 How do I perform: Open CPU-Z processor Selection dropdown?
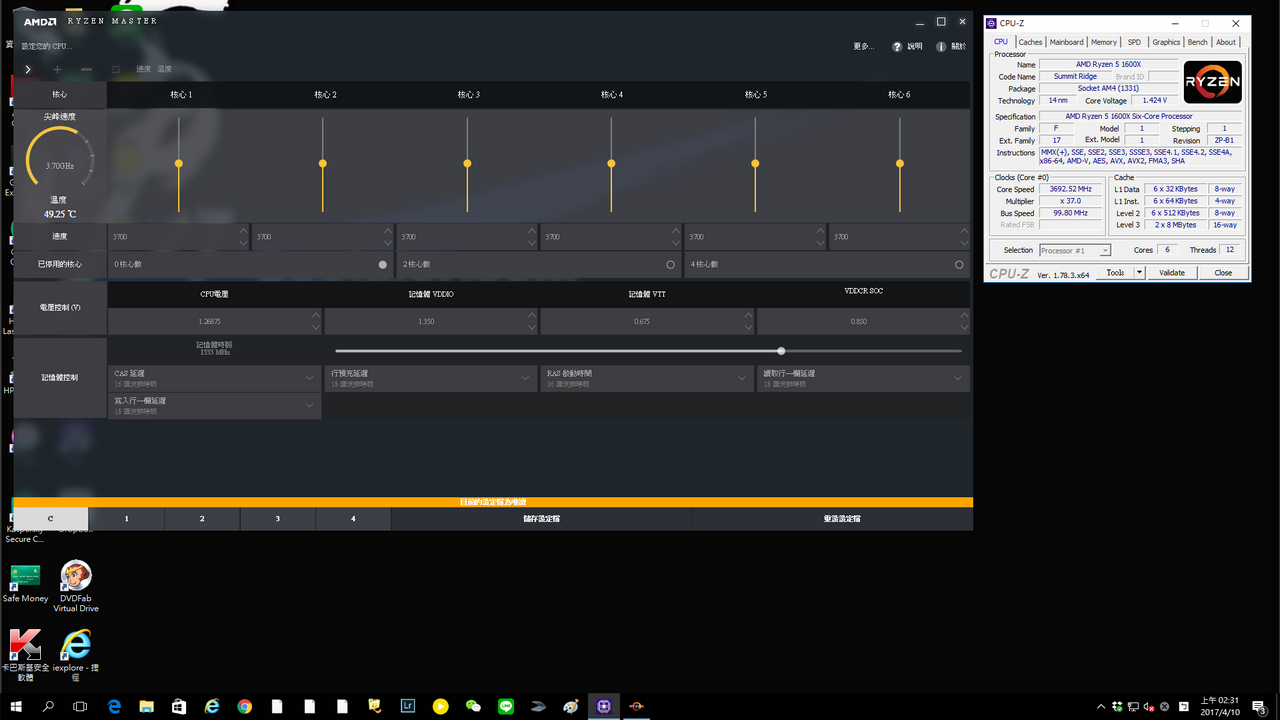click(1075, 250)
